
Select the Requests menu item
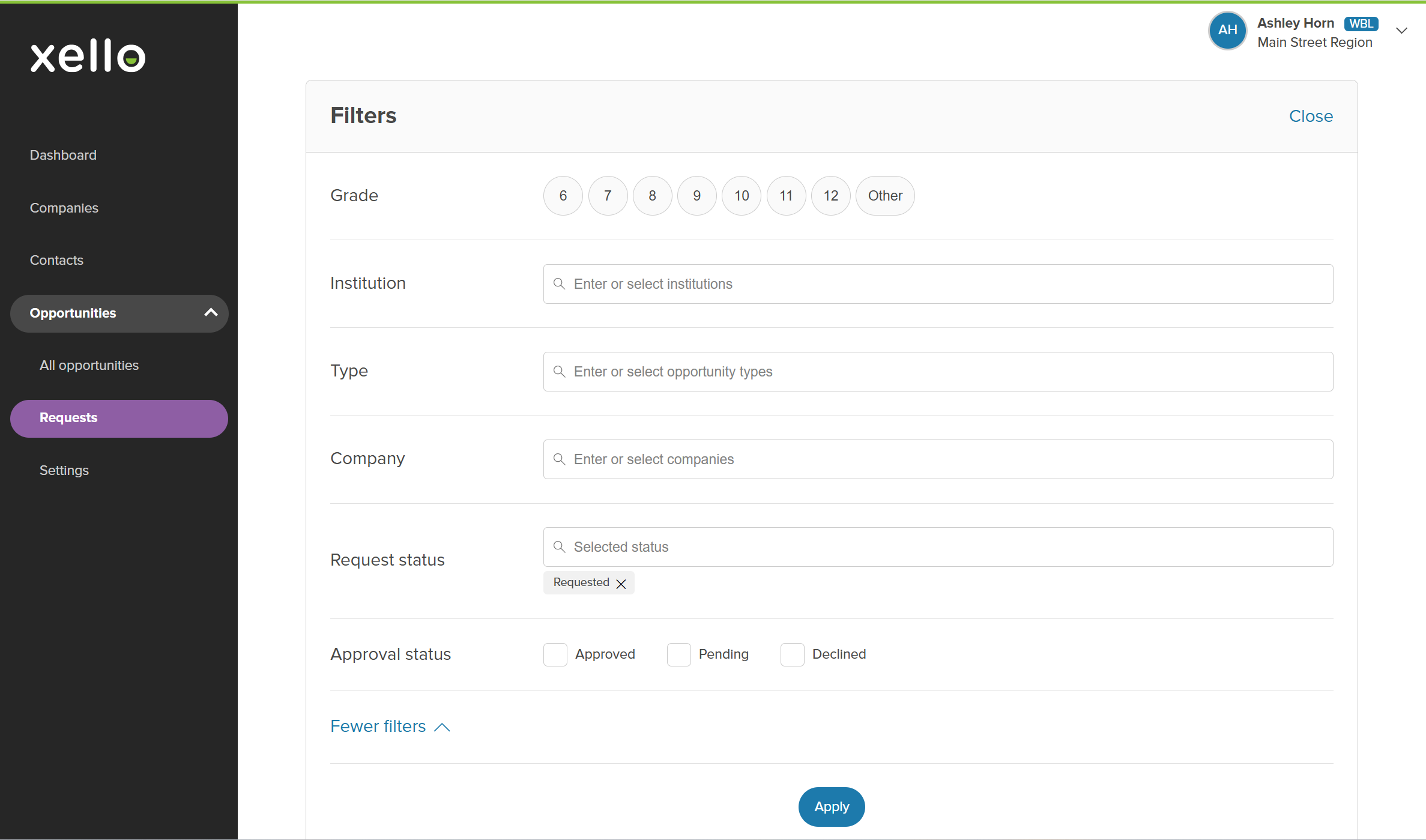pyautogui.click(x=119, y=418)
